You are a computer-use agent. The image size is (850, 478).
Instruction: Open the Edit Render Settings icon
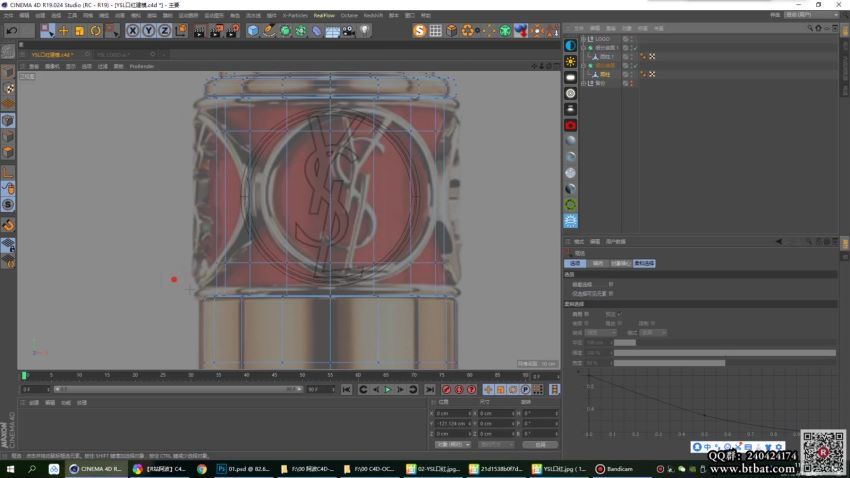click(233, 31)
